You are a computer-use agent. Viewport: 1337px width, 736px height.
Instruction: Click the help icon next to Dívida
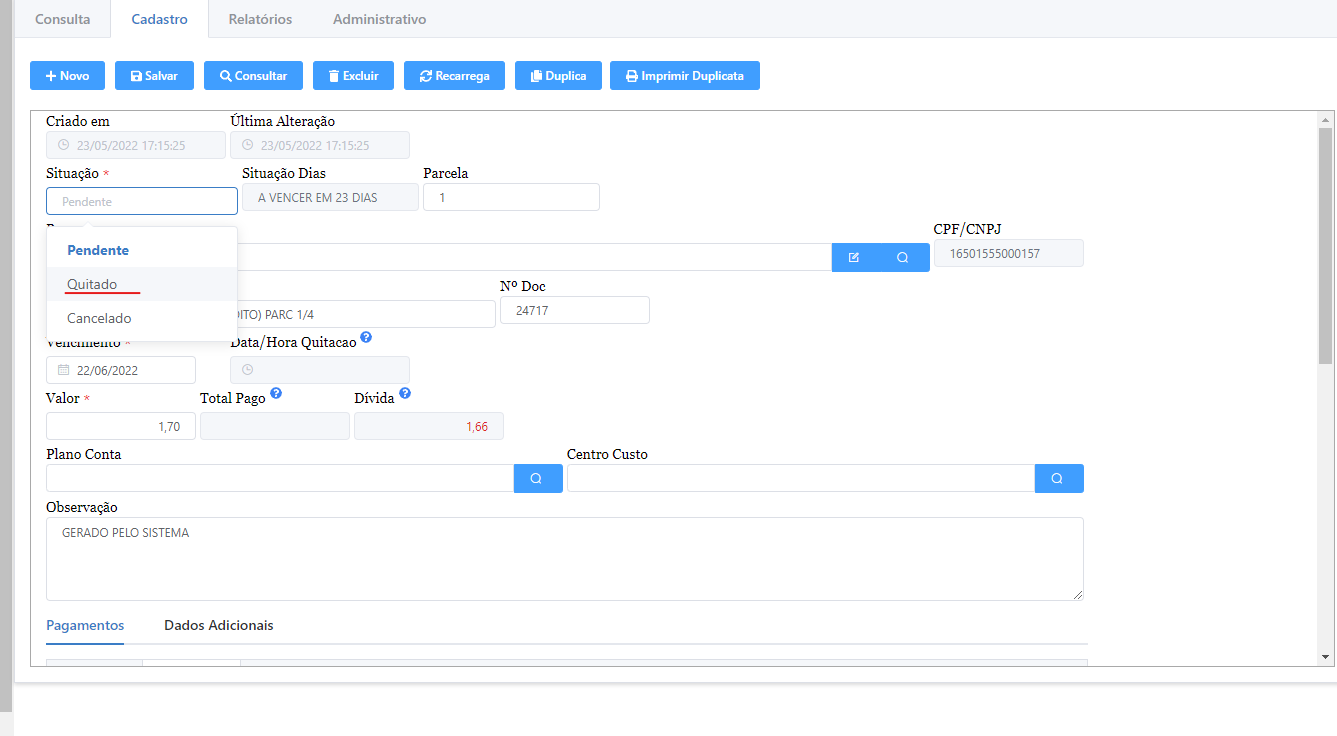coord(405,394)
